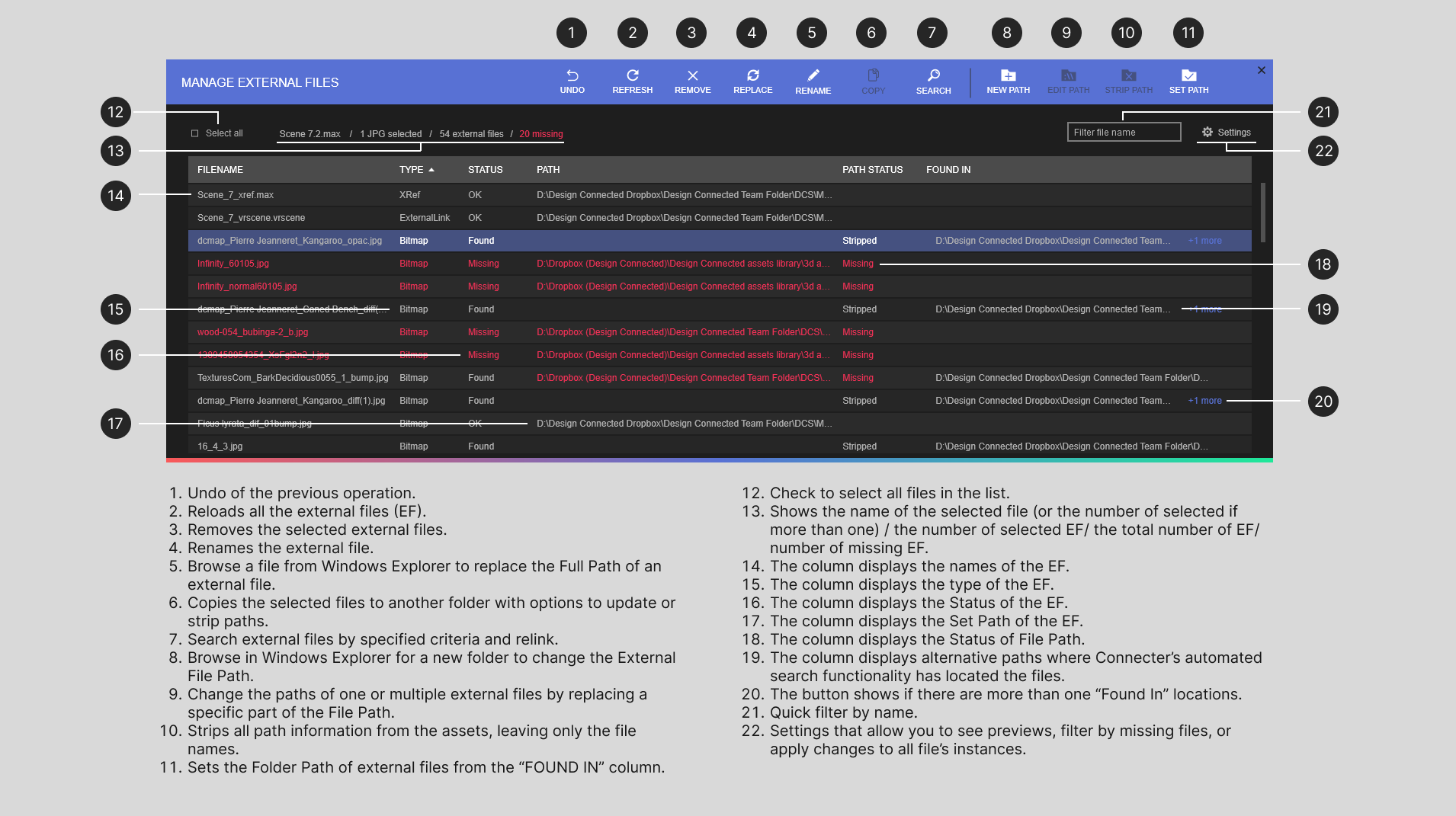
Task: Click the Set Path folder icon
Action: tap(1188, 76)
